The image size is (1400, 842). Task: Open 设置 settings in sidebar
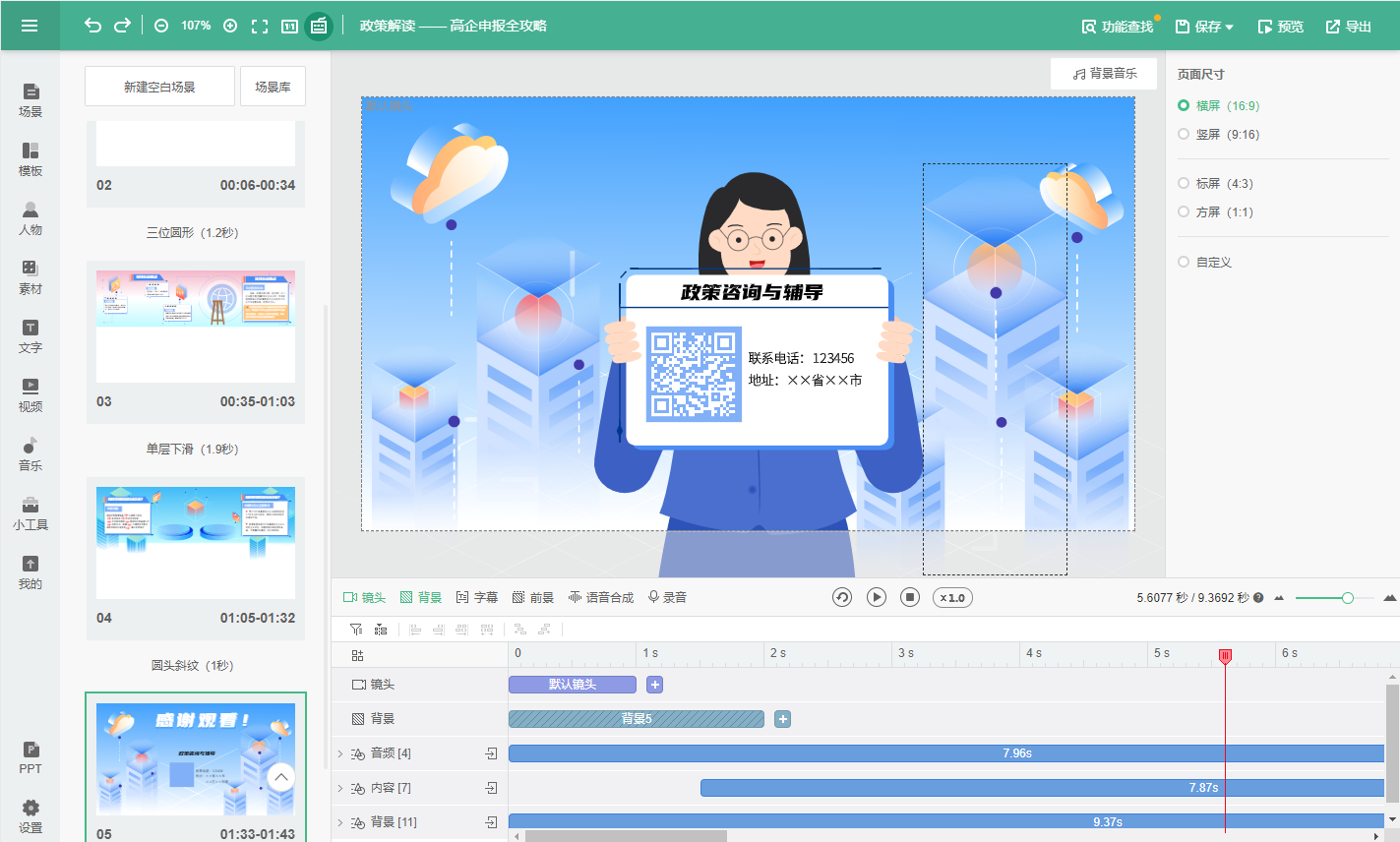pos(30,816)
